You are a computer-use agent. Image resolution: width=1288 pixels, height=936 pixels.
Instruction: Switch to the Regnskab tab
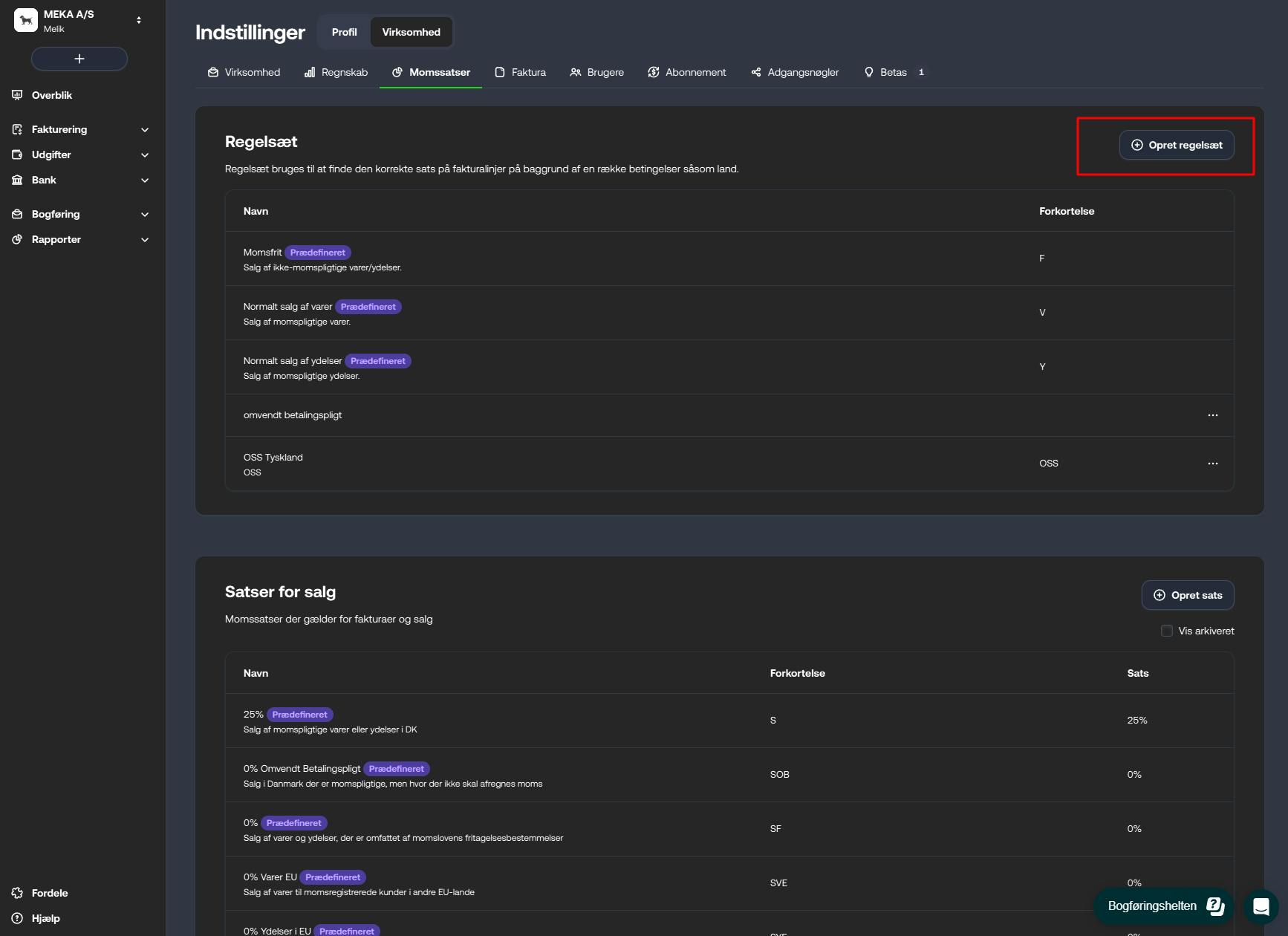tap(336, 72)
